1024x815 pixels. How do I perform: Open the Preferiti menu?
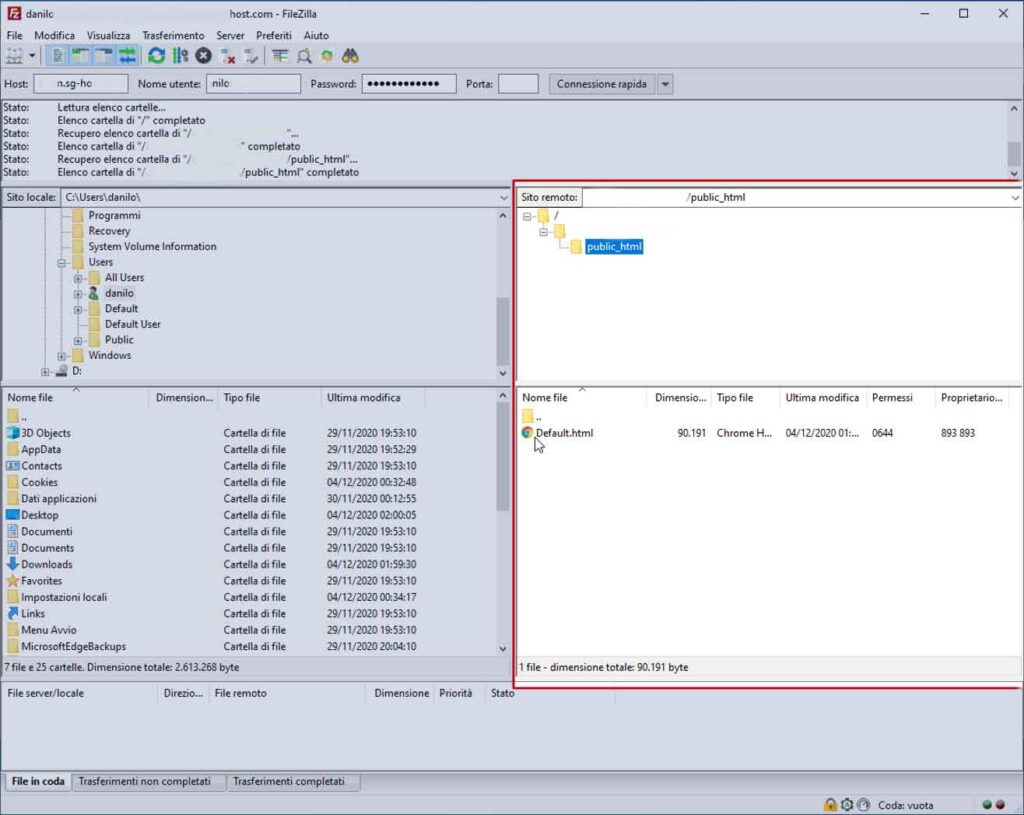274,35
